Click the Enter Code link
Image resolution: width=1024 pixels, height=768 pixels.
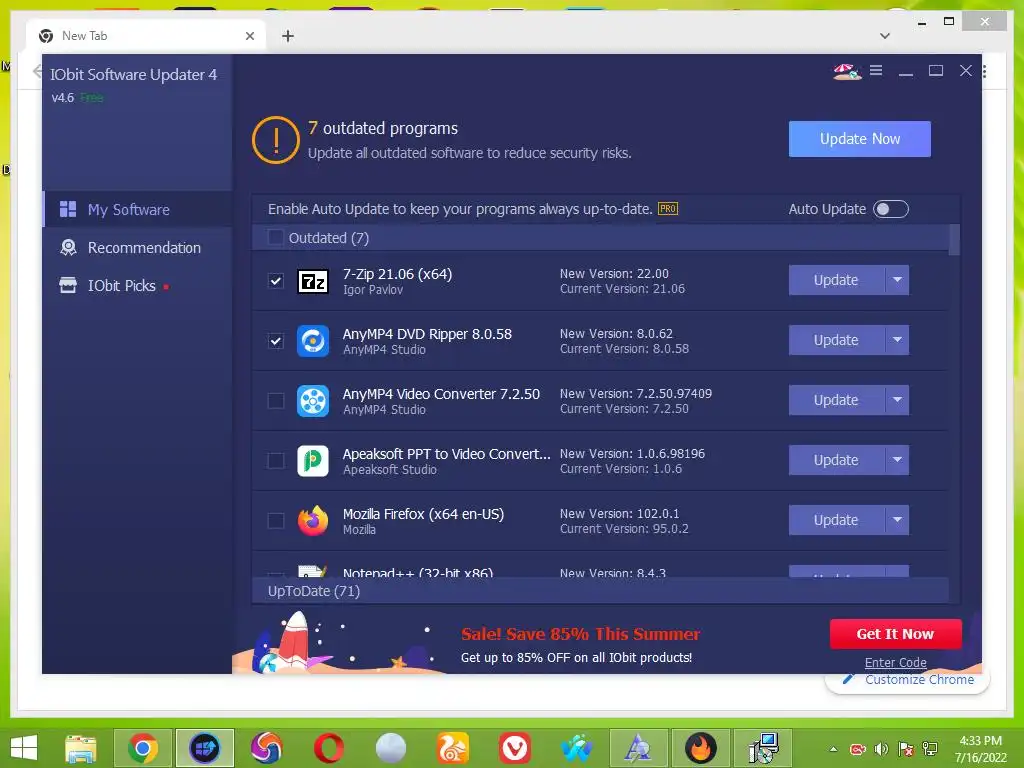[895, 662]
